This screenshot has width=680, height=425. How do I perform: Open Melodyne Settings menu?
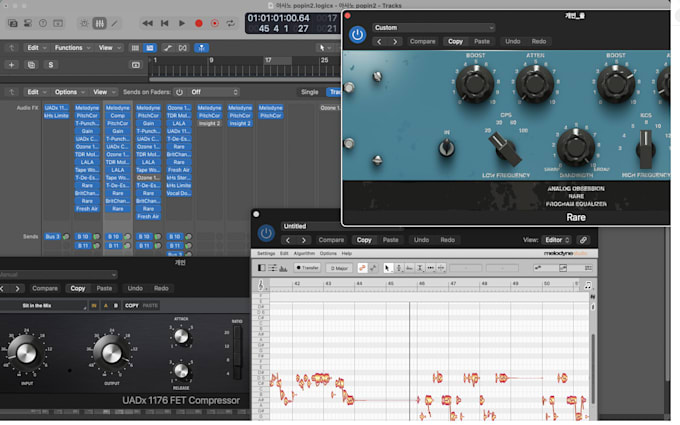(x=266, y=253)
